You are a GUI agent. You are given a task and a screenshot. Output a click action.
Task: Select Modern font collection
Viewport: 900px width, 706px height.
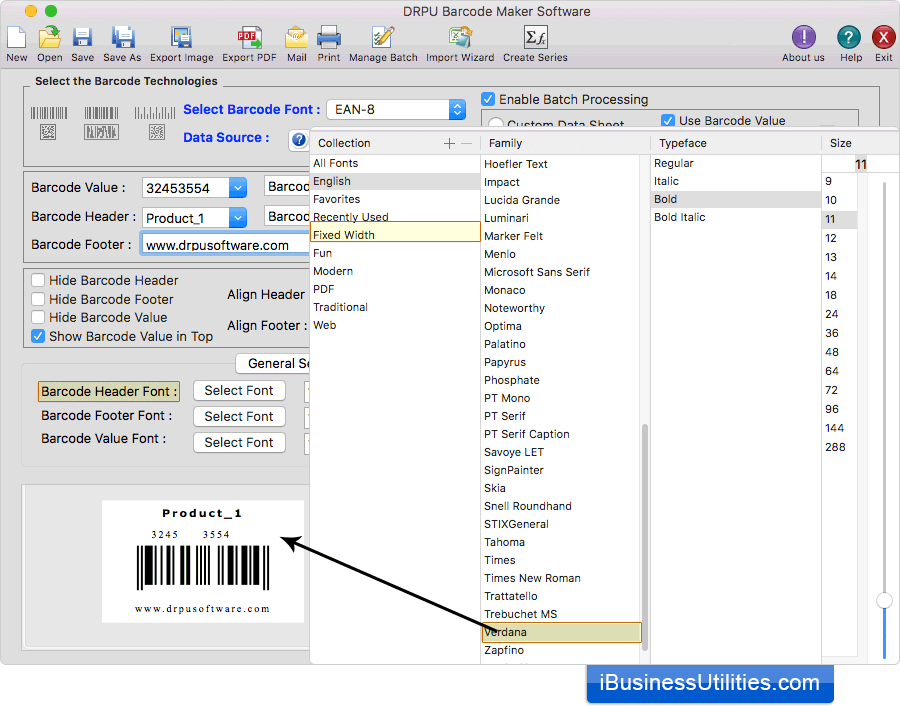pyautogui.click(x=395, y=271)
